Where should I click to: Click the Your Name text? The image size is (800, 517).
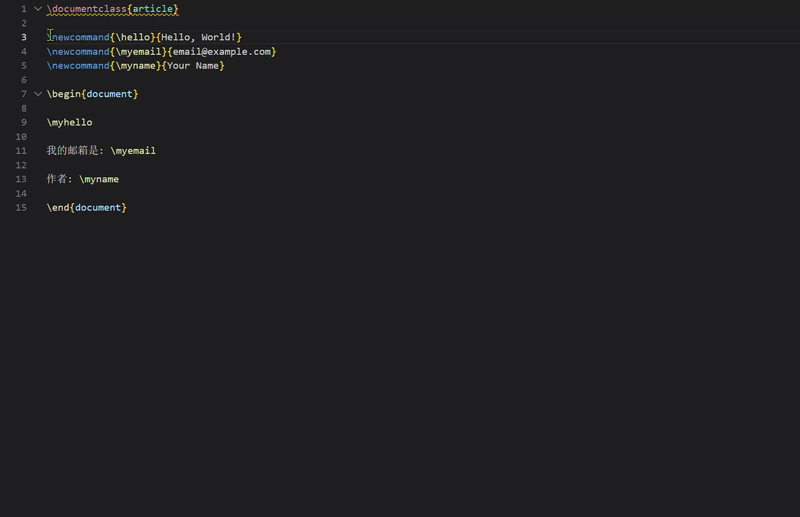[193, 65]
